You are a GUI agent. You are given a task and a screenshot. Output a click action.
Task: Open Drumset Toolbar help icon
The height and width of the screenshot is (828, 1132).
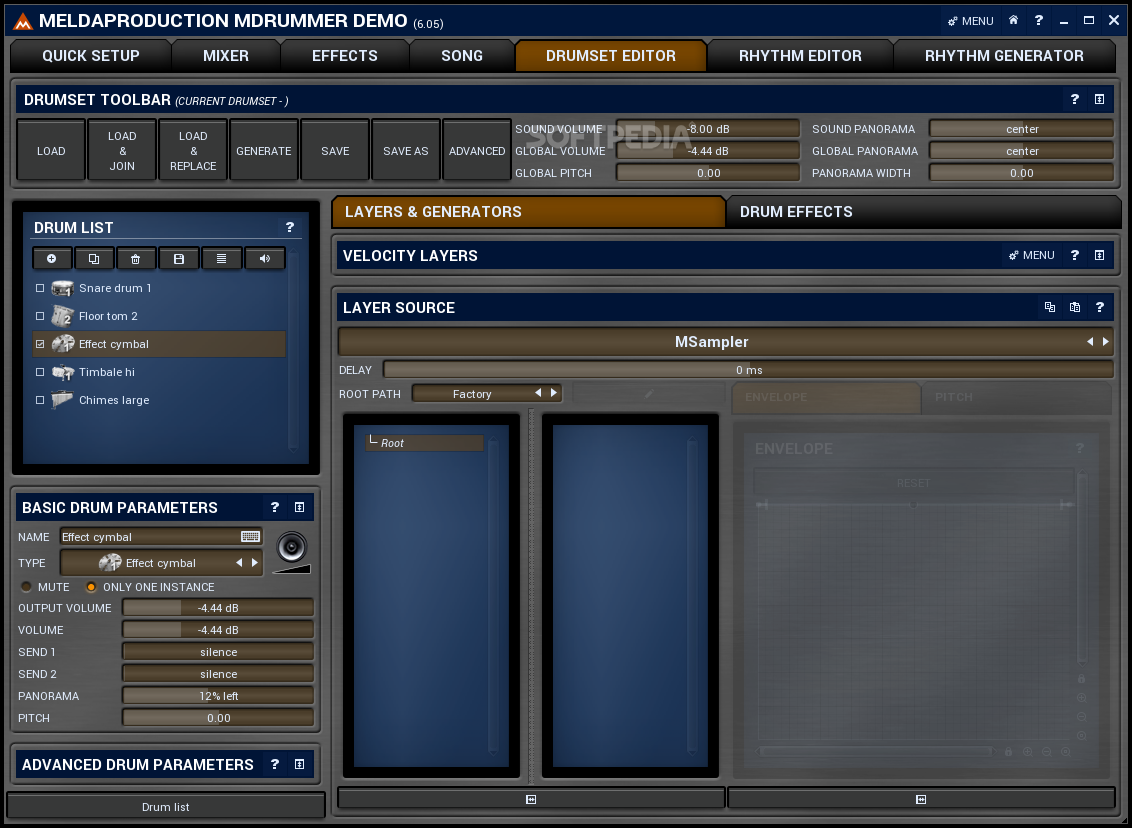pos(1075,100)
